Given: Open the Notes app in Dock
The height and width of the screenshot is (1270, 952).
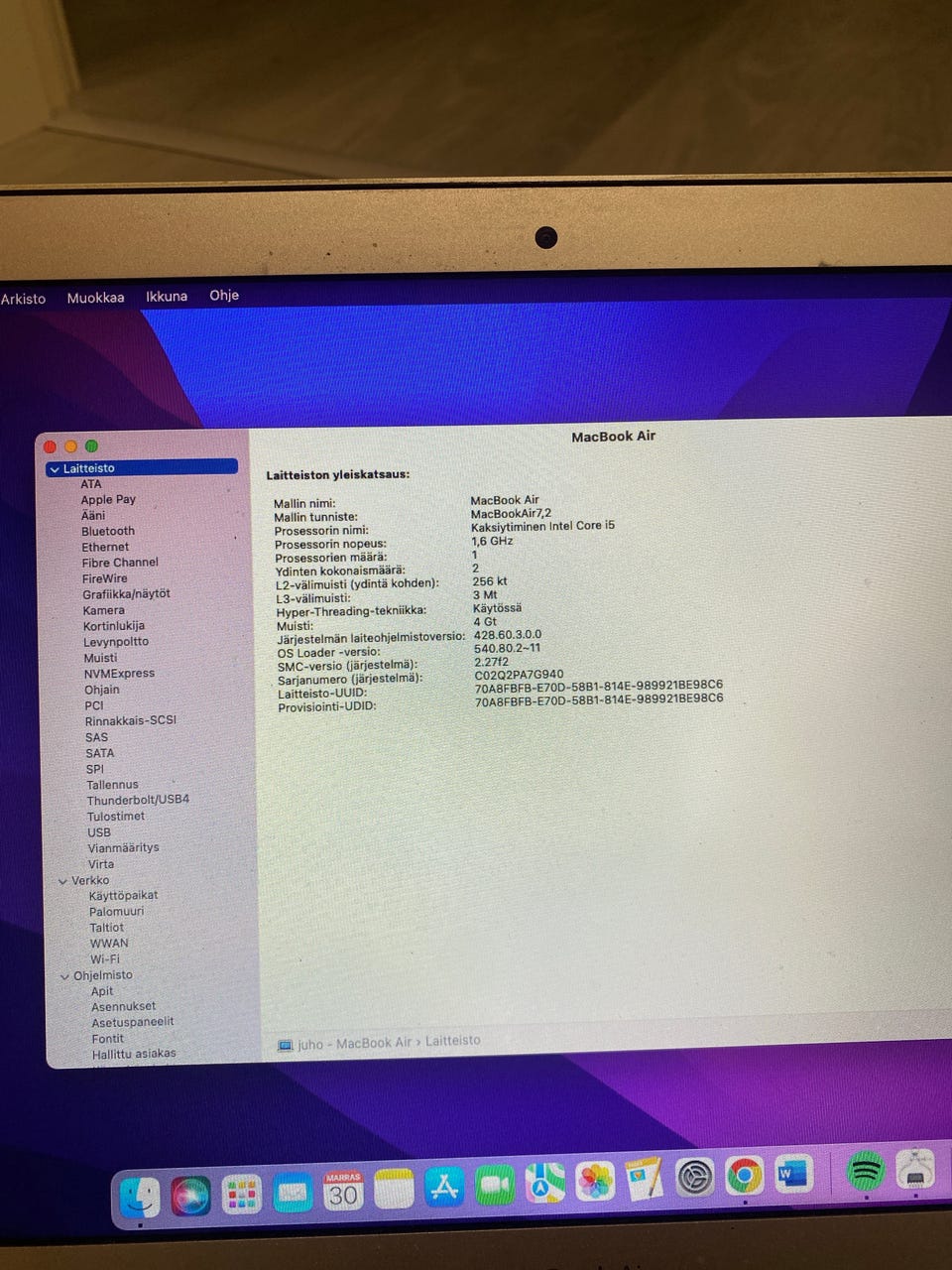Looking at the screenshot, I should pos(394,1190).
